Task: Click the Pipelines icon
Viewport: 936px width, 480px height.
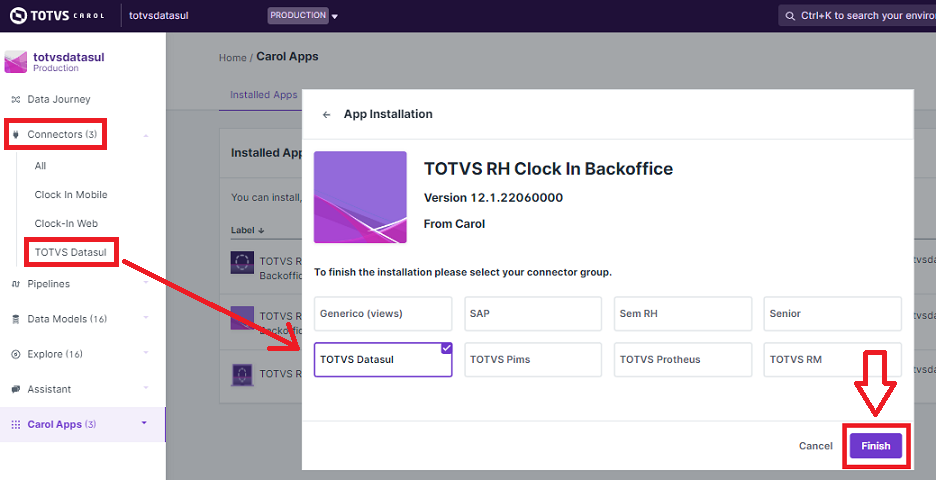Action: pos(16,284)
